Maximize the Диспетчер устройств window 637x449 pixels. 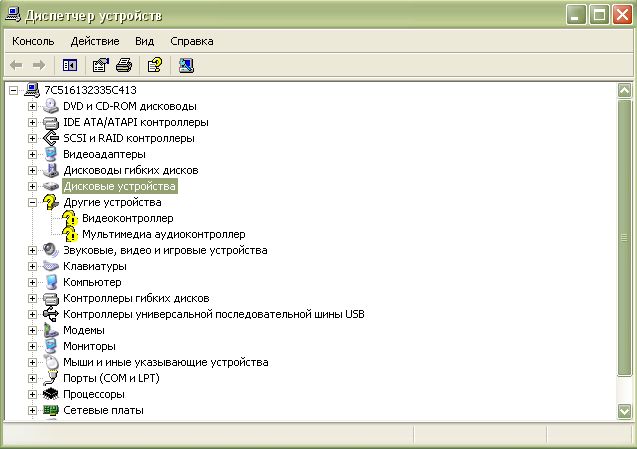pyautogui.click(x=599, y=15)
